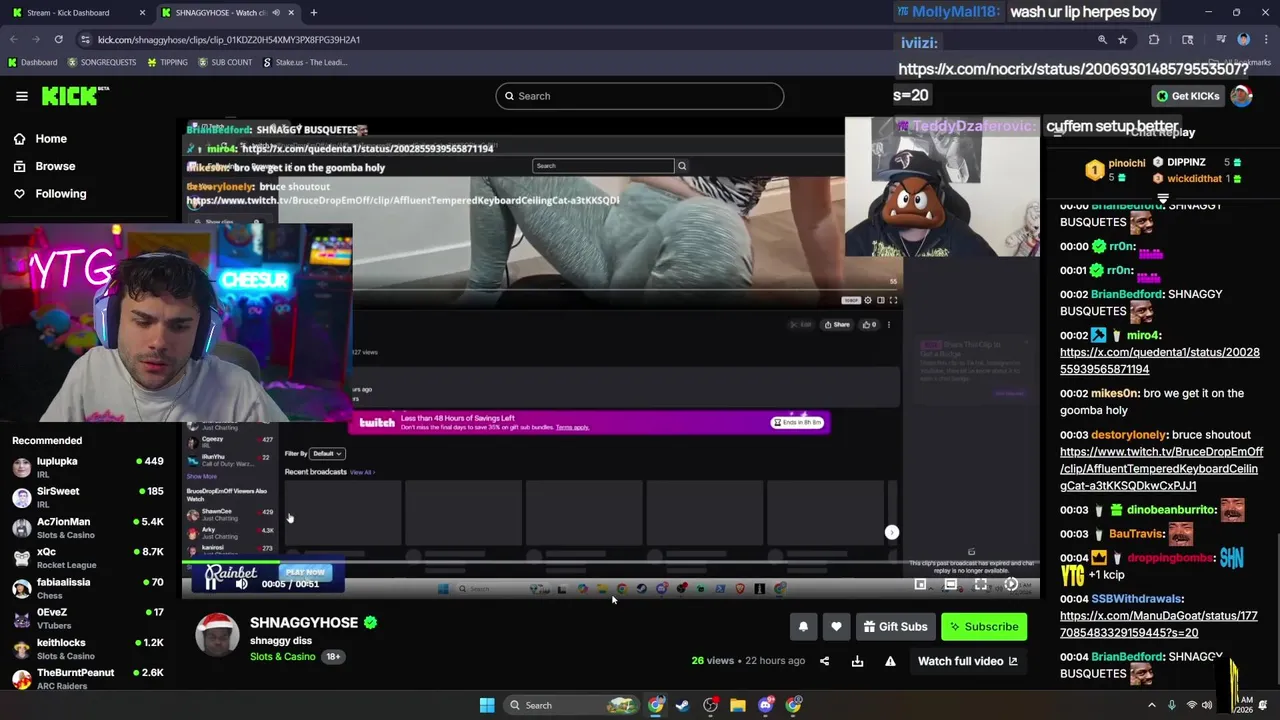Reload the page
Screen dimensions: 1280x720
[x=58, y=40]
